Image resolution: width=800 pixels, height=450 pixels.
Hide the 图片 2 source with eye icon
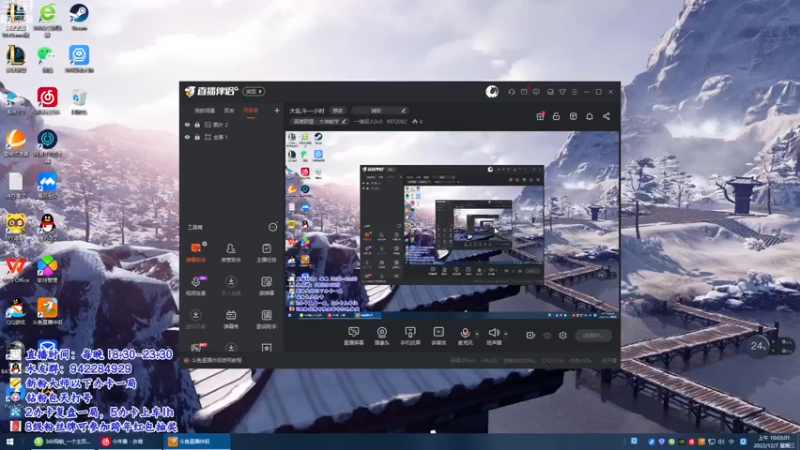[187, 124]
